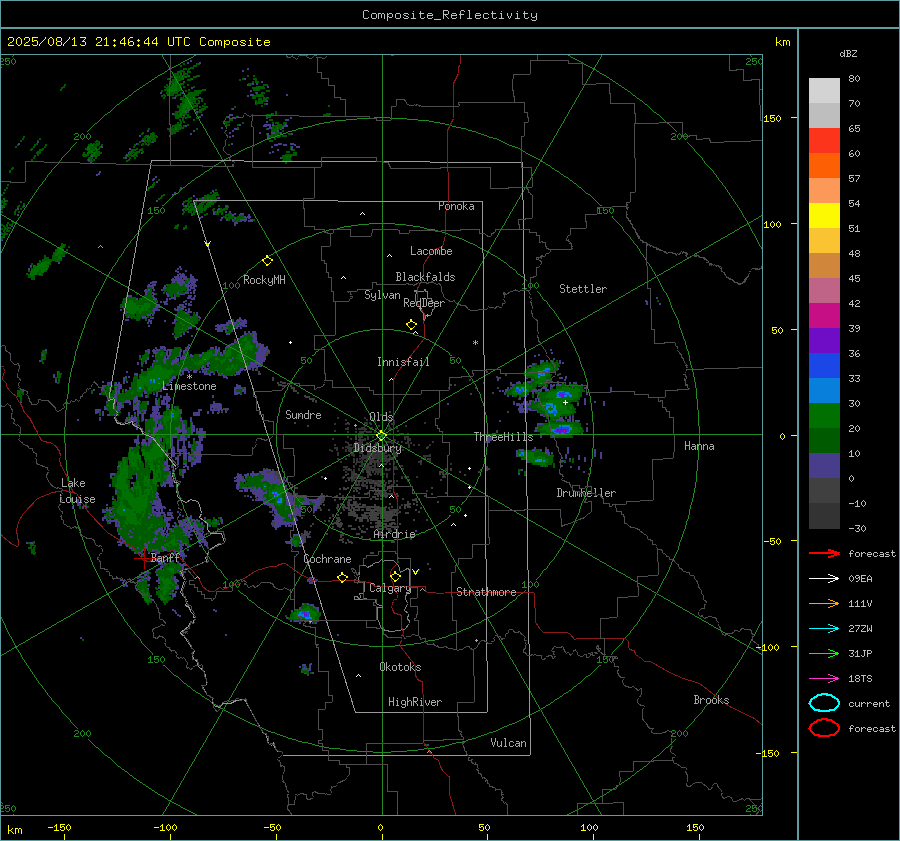Click the Limestone label
This screenshot has height=841, width=900.
(189, 386)
